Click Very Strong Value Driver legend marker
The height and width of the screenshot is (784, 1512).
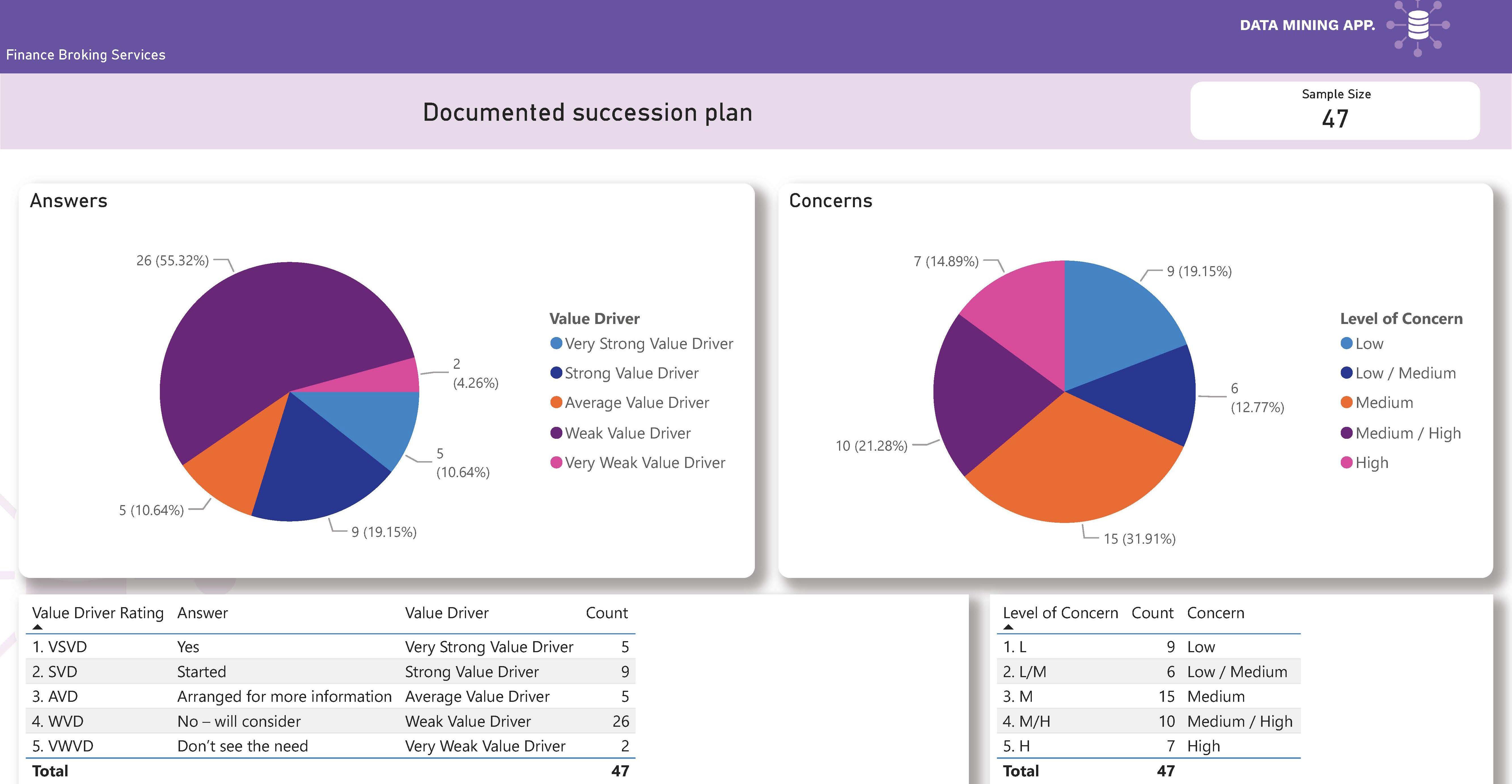tap(556, 343)
